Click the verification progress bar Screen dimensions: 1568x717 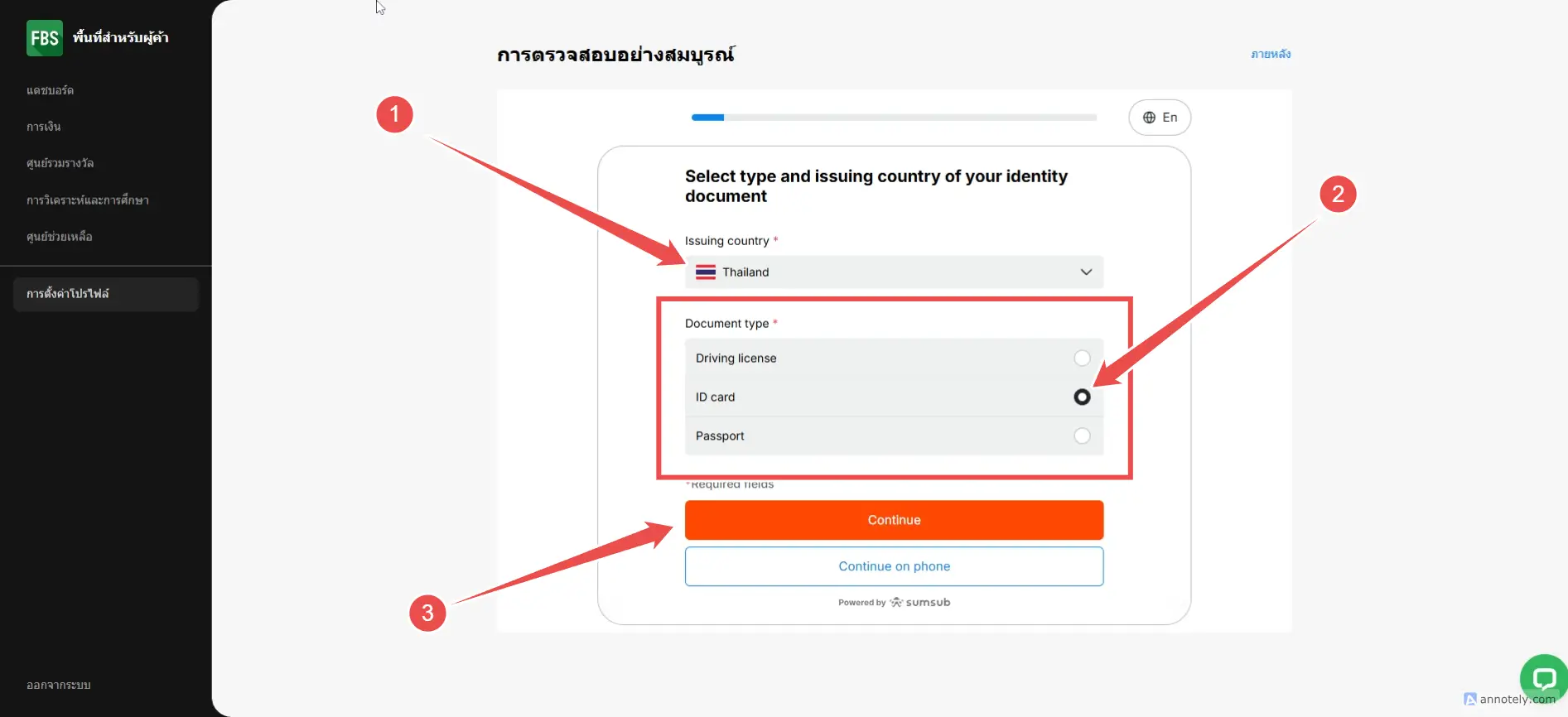pos(894,118)
